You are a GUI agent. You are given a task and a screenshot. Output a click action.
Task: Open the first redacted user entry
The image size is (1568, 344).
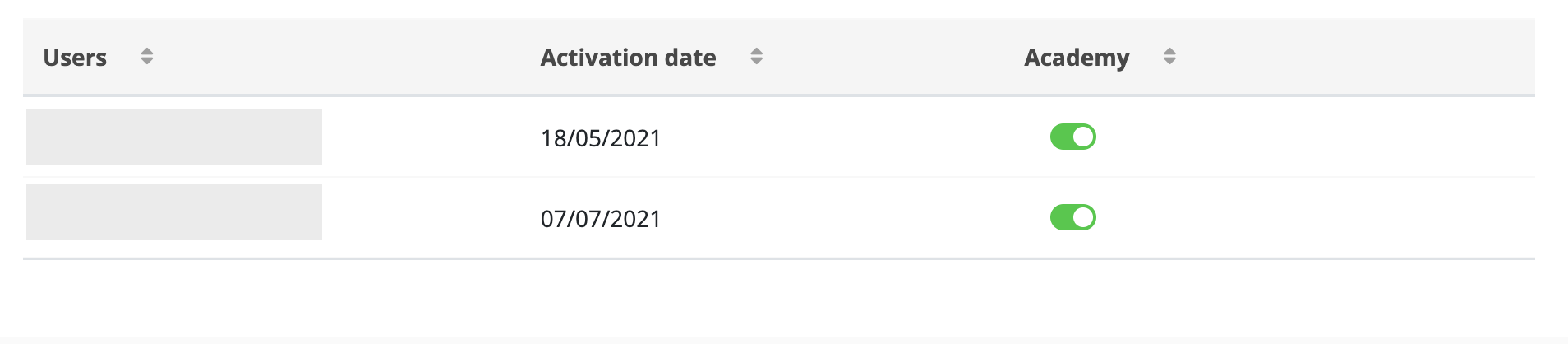174,137
